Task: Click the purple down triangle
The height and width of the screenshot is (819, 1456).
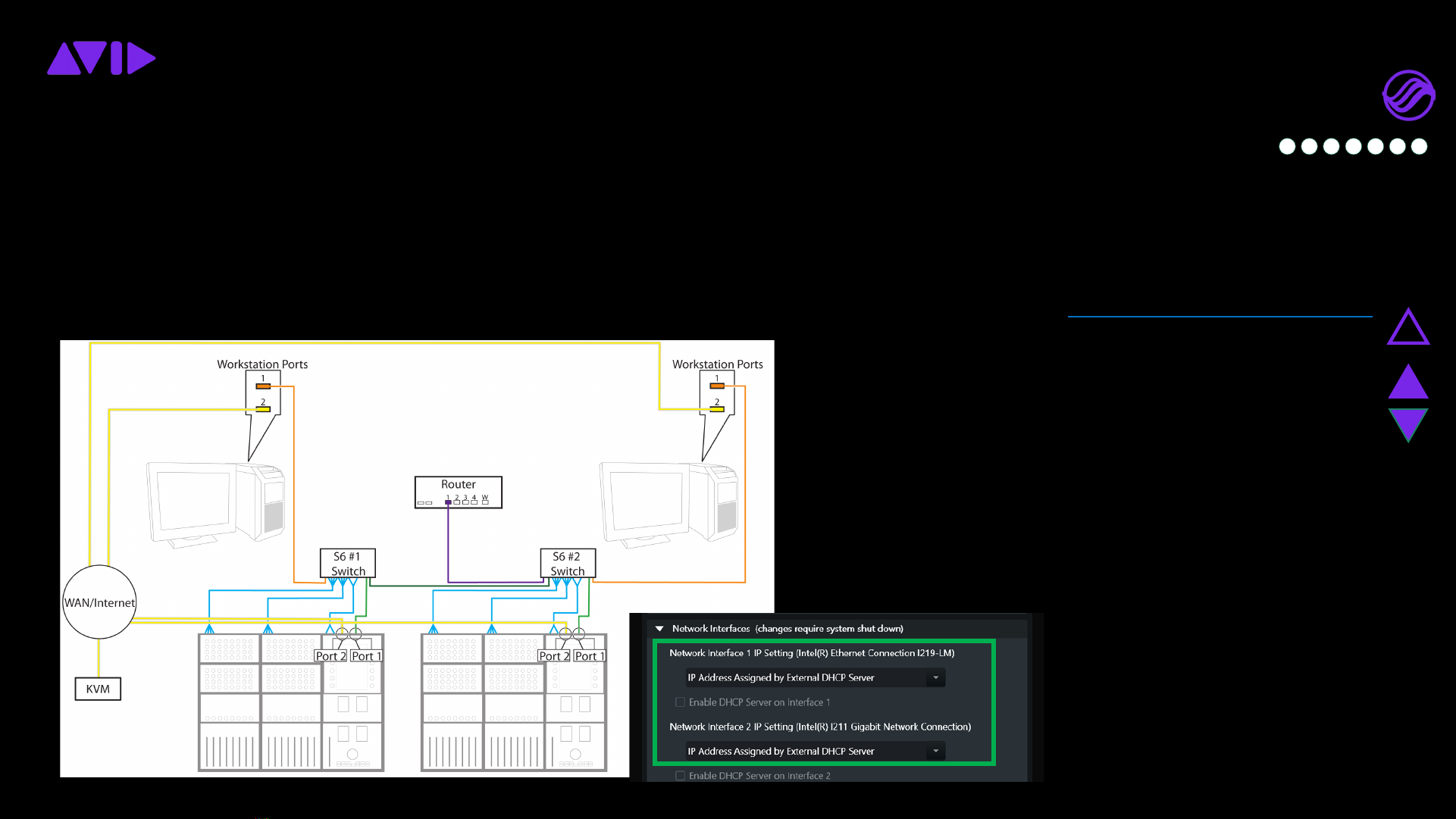Action: [1408, 425]
